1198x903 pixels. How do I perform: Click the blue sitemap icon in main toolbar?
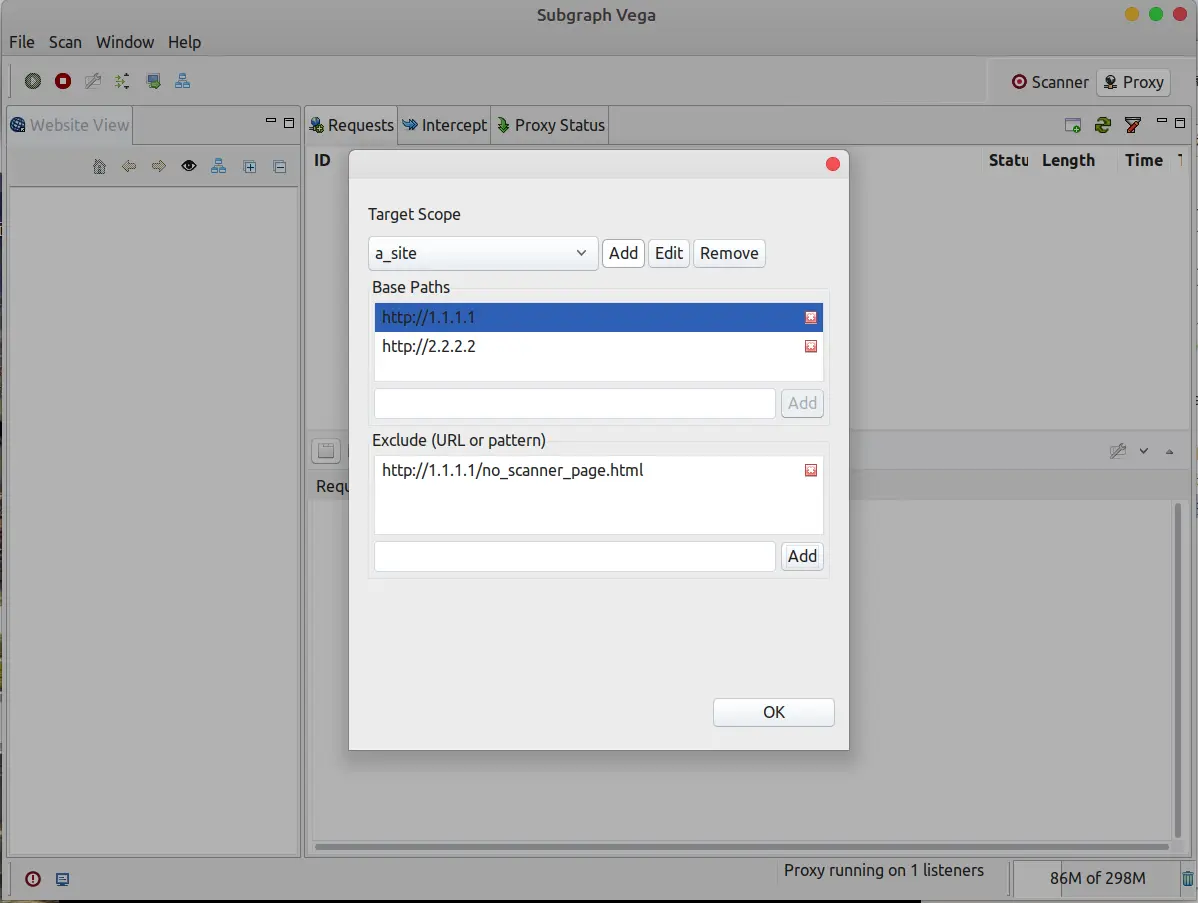point(183,81)
